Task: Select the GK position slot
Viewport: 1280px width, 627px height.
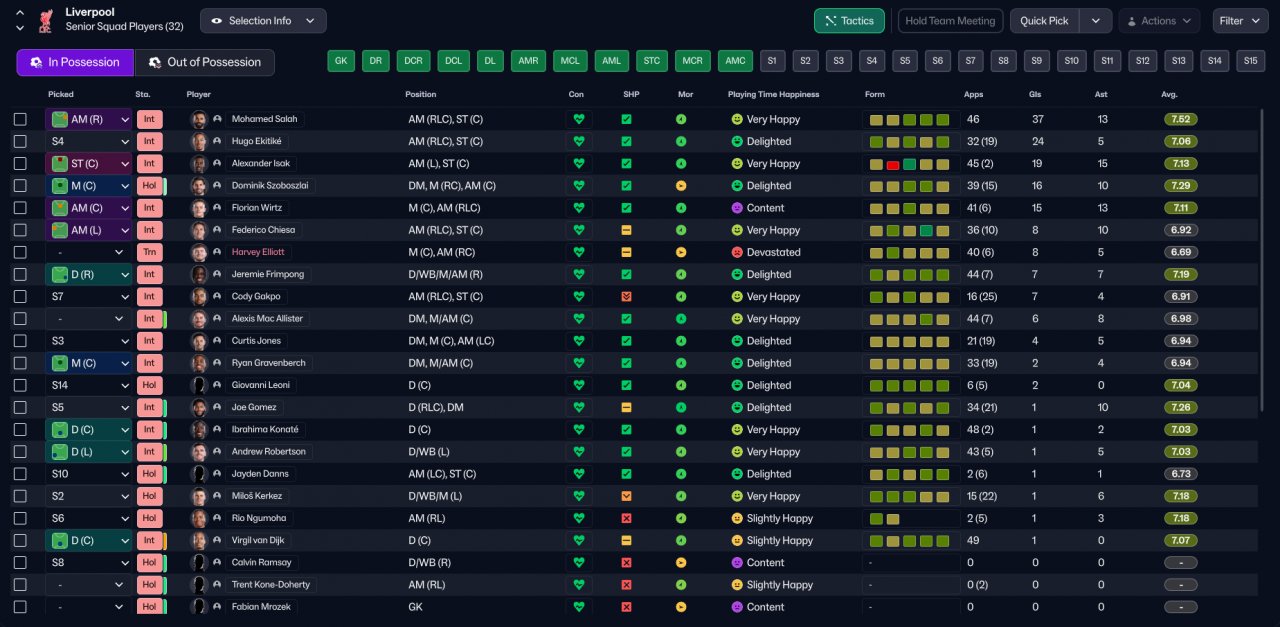Action: click(x=341, y=61)
